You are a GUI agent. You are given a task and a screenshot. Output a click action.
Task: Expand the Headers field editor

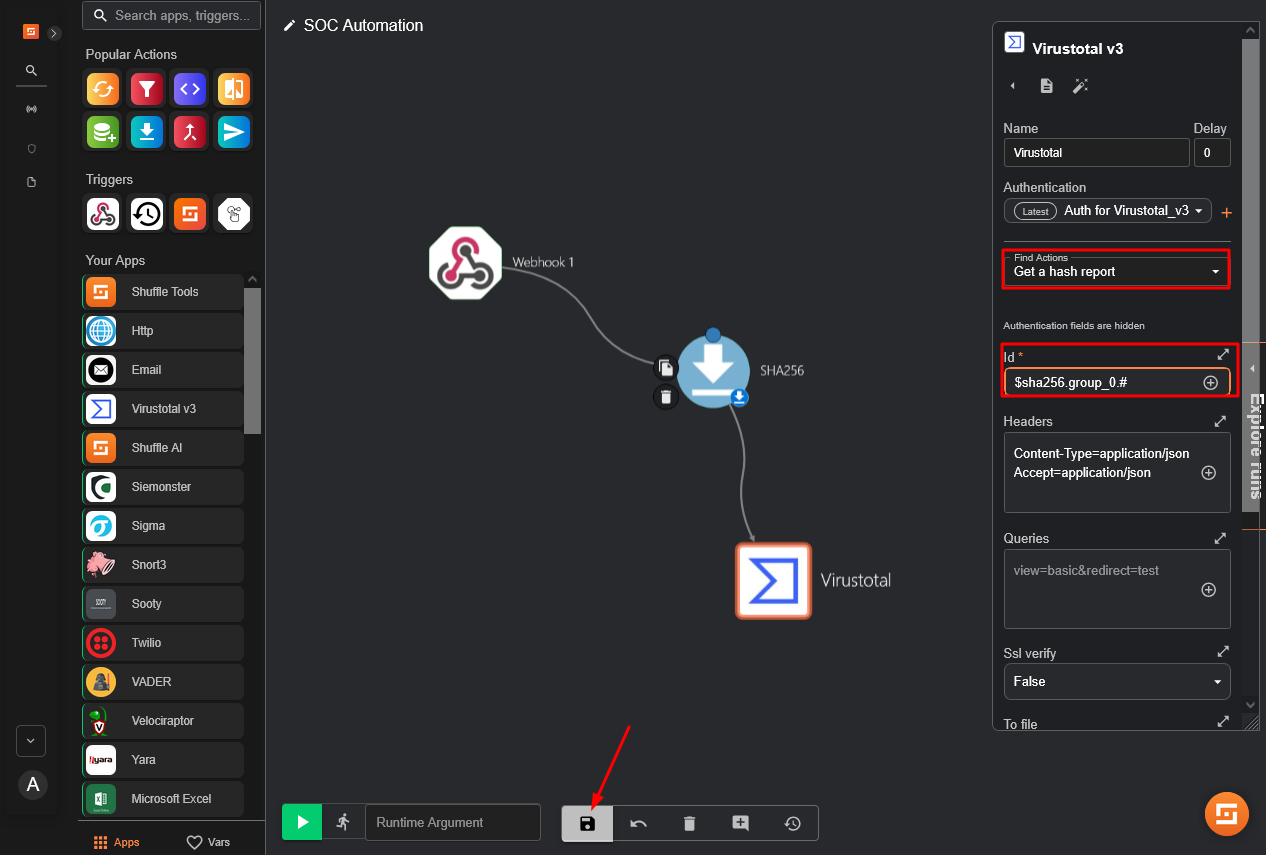1220,422
